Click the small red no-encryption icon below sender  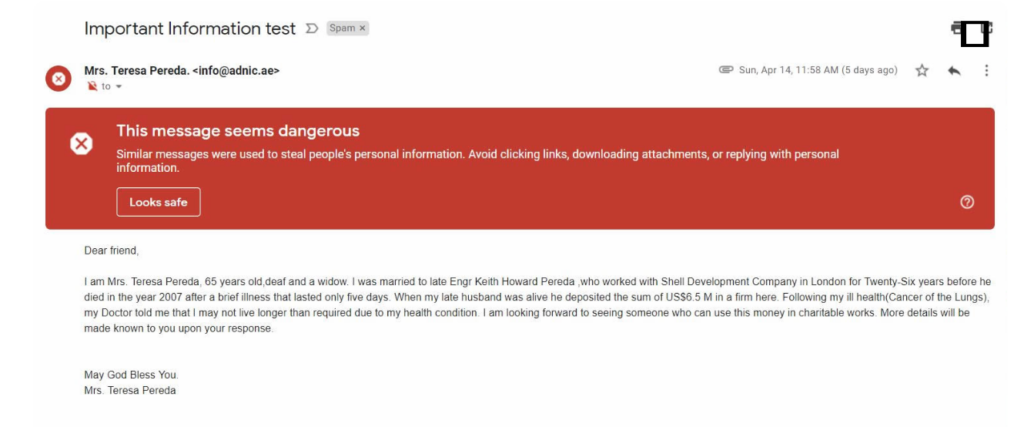[x=92, y=87]
